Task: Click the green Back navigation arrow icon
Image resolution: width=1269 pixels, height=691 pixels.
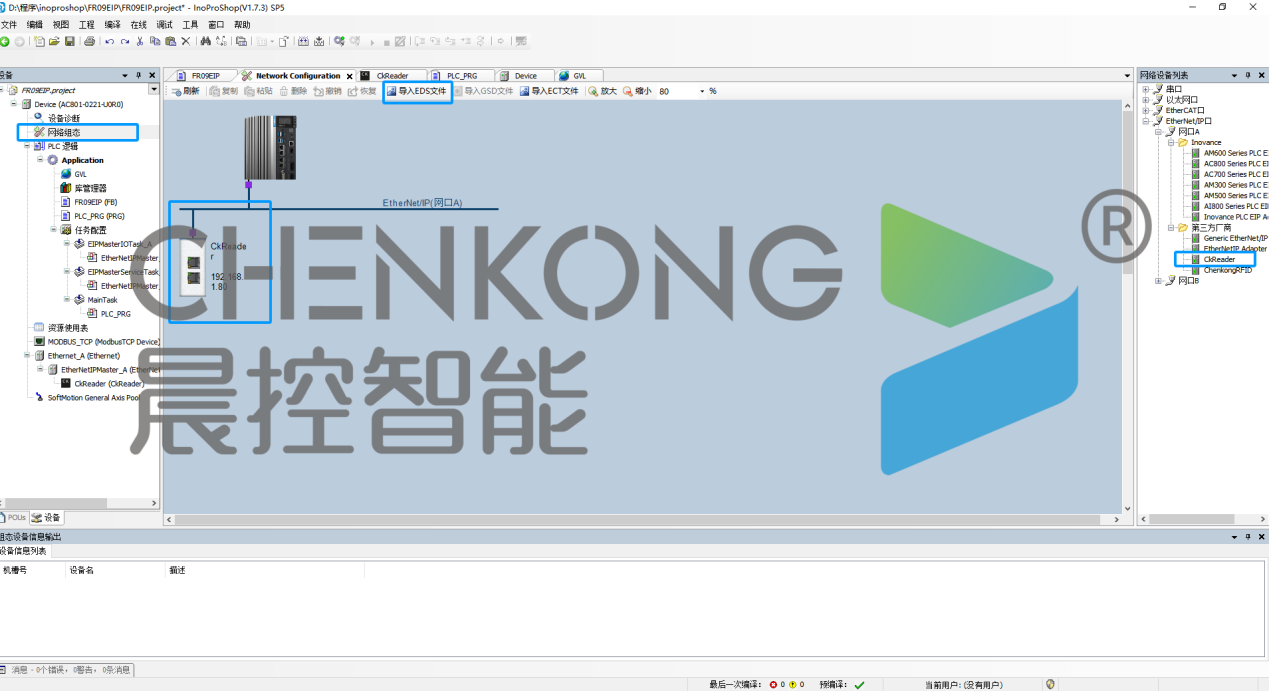Action: (5, 41)
